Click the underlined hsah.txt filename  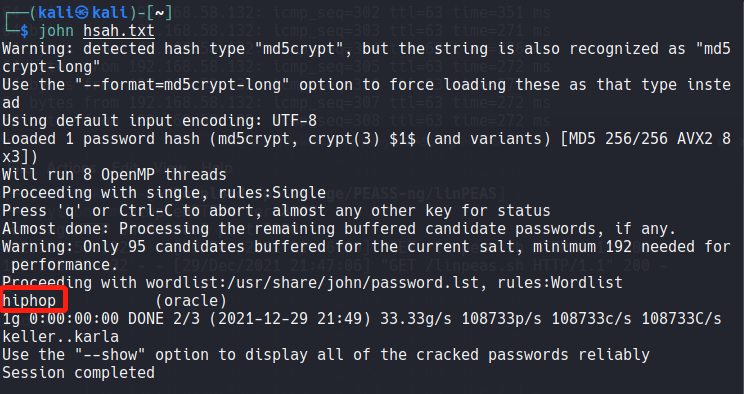click(119, 31)
